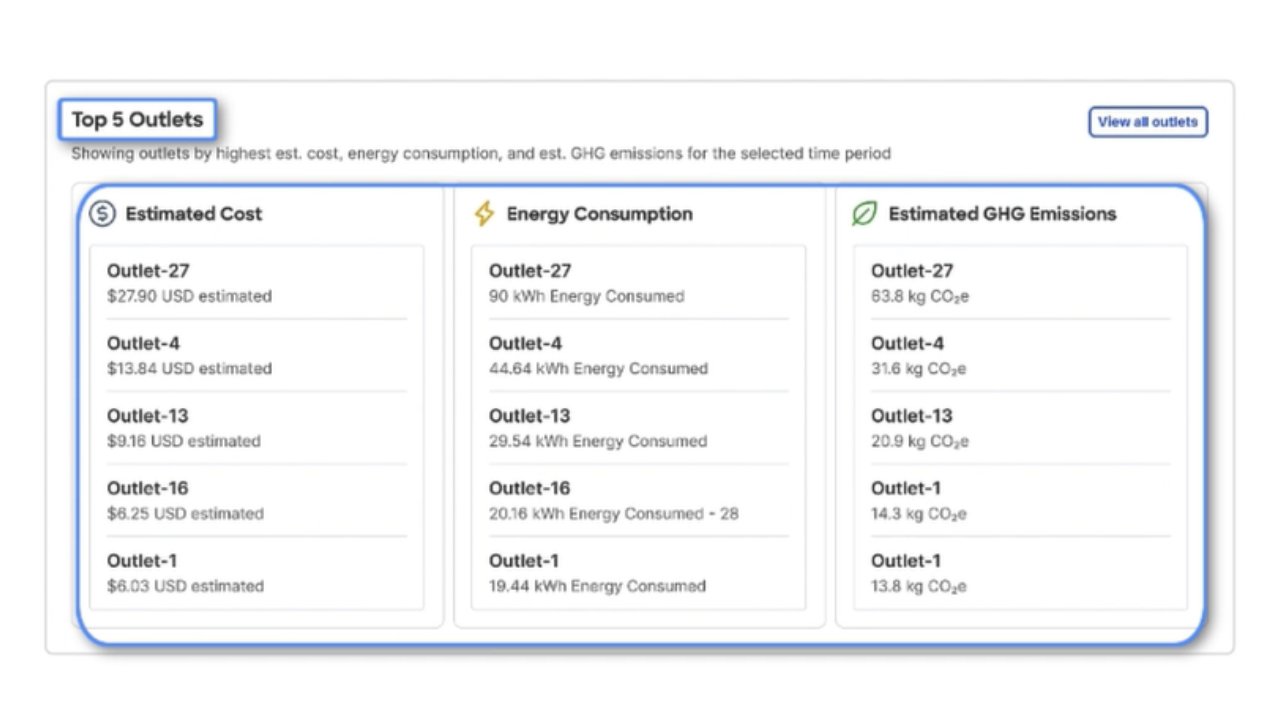
Task: Click the Top 5 Outlets heading
Action: click(138, 119)
